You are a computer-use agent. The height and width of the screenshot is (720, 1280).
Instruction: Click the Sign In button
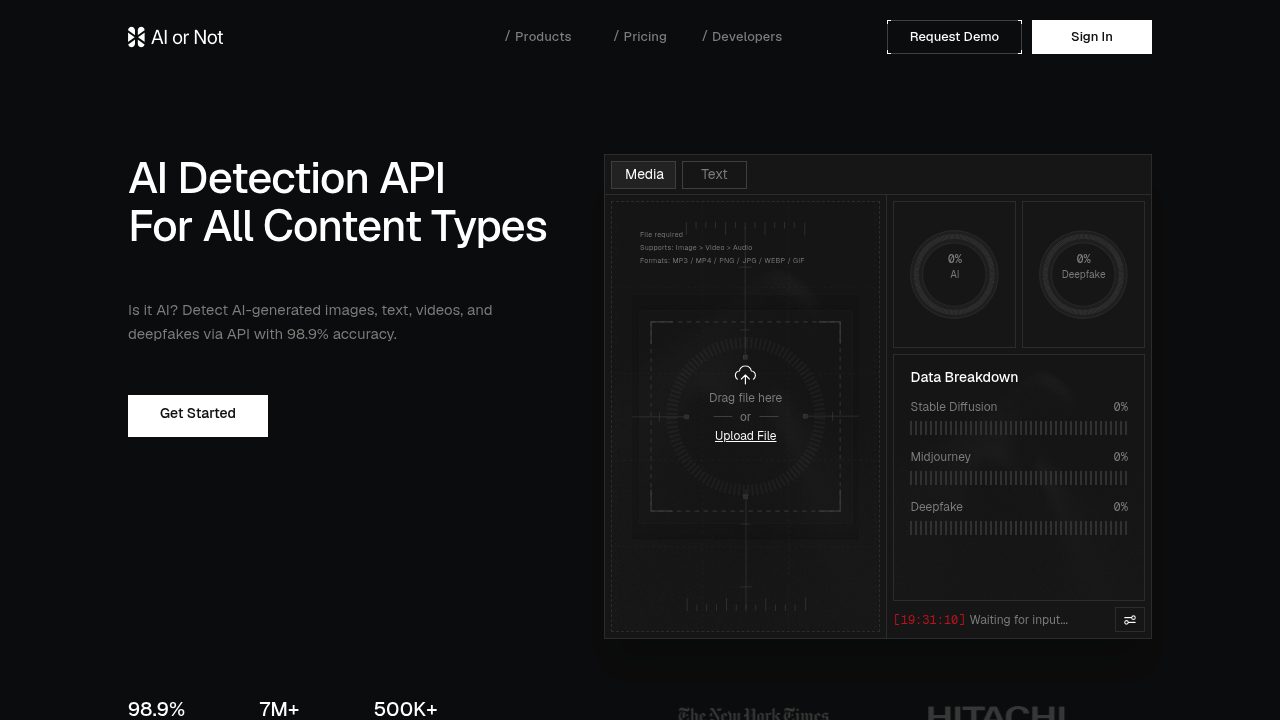[1092, 37]
